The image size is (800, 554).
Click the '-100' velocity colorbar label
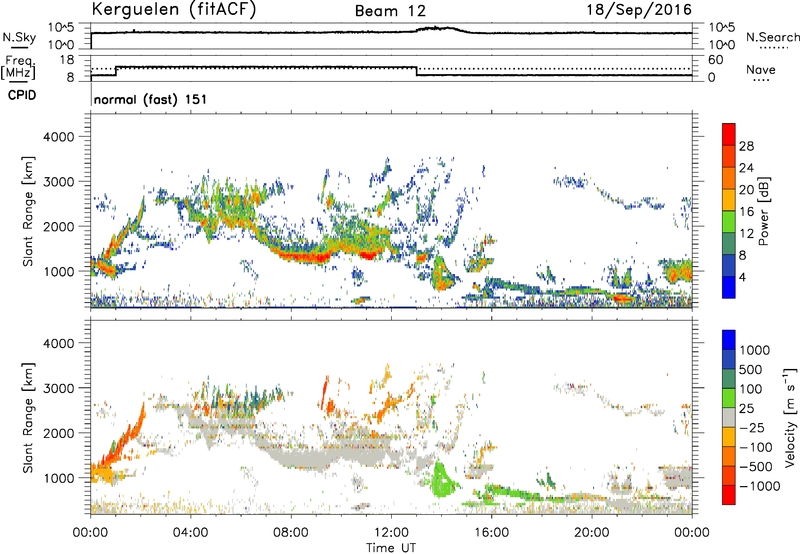tap(756, 447)
